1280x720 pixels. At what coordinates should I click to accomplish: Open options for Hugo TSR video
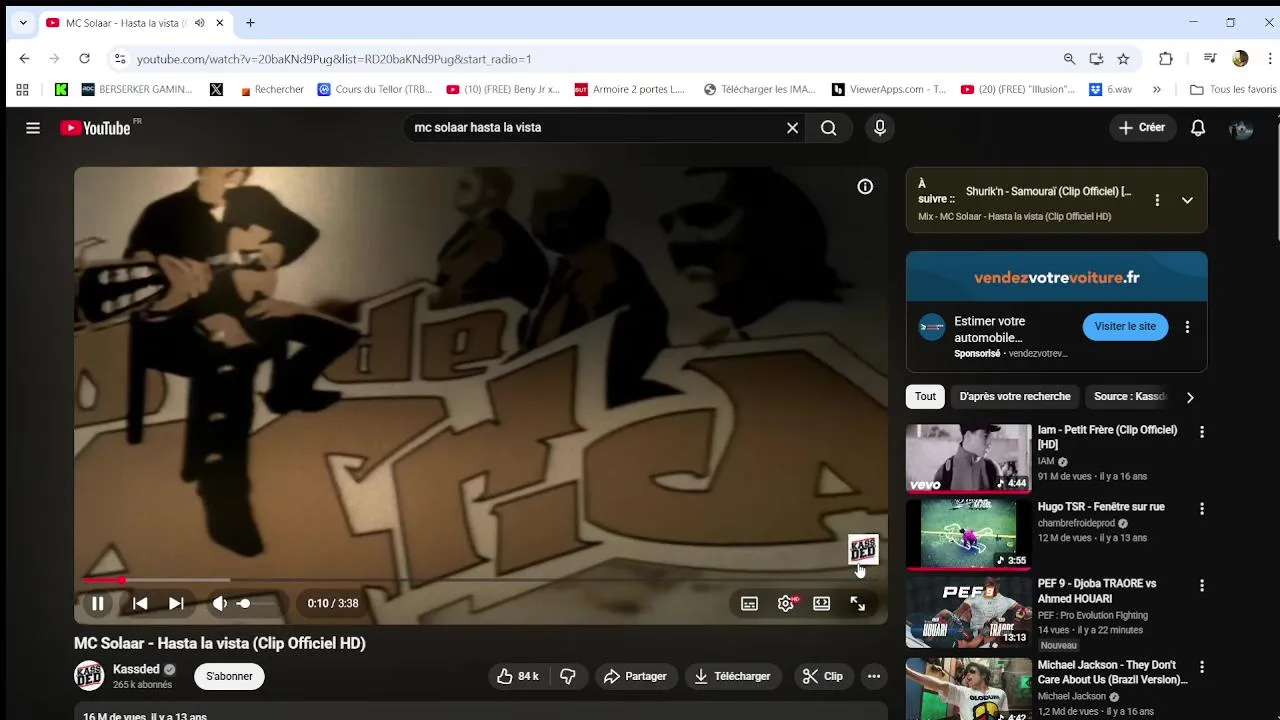[x=1202, y=509]
